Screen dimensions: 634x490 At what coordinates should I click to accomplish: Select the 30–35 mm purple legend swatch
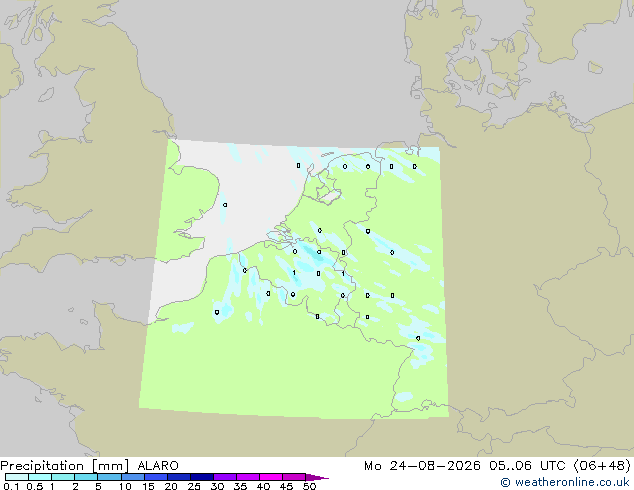(225, 477)
